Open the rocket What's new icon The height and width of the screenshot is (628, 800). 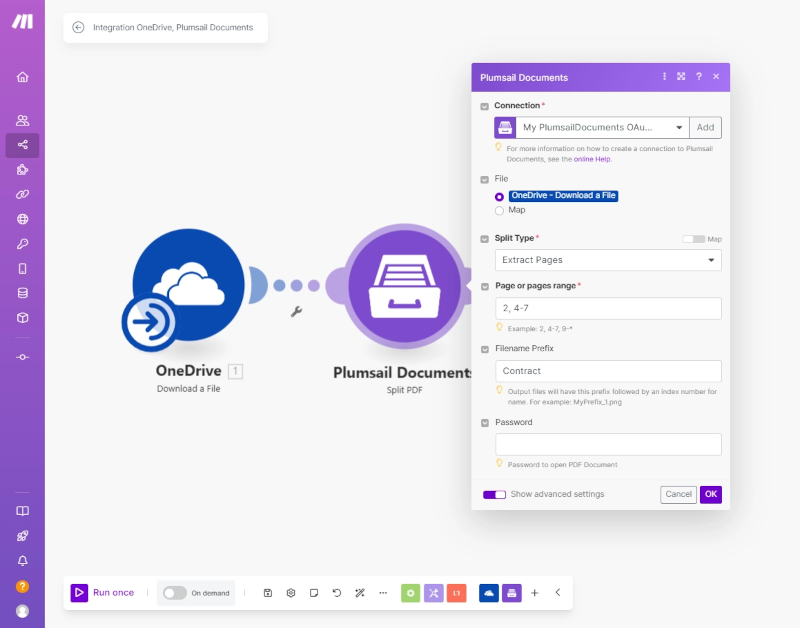(22, 536)
